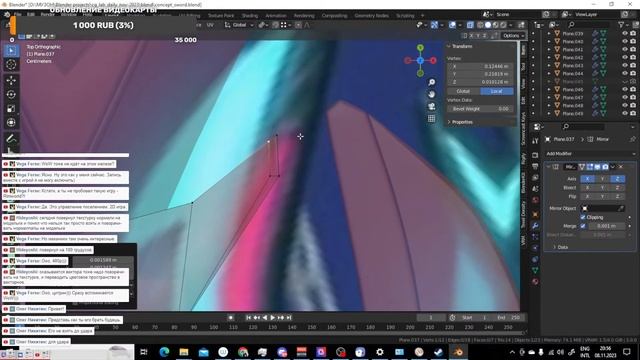
Task: Open the Modifiers wrench tab icon
Action: tap(535, 226)
